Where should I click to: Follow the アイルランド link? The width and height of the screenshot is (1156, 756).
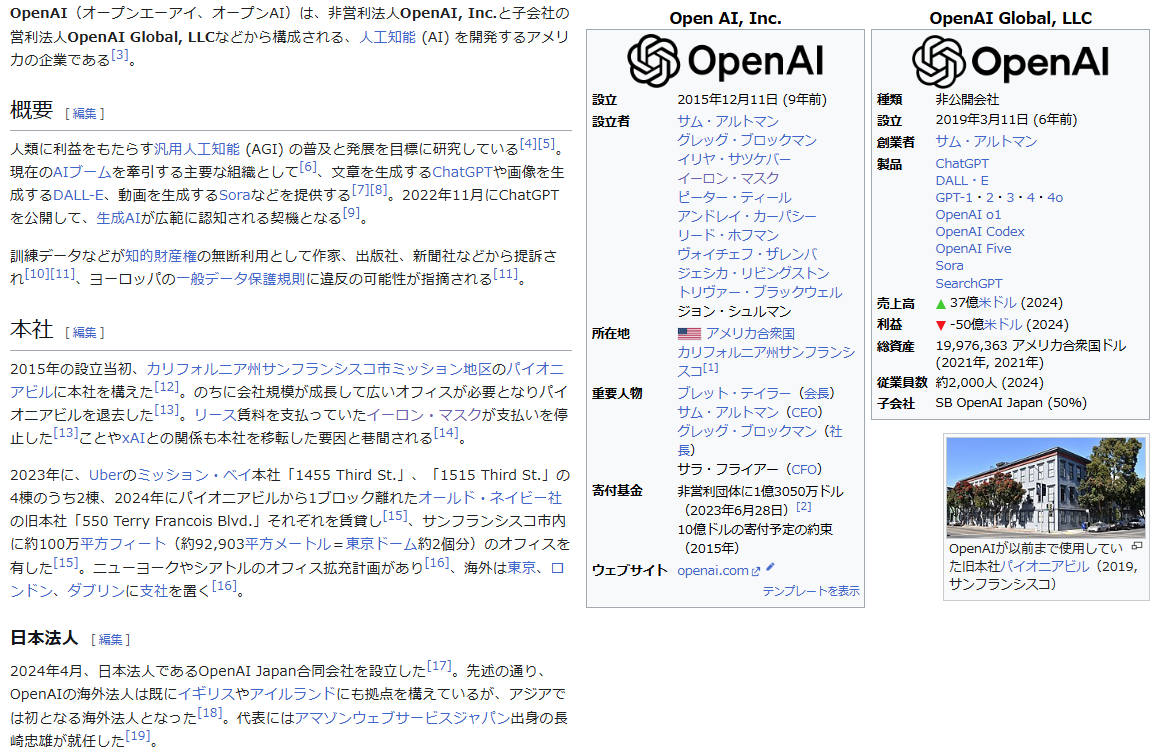coord(292,694)
